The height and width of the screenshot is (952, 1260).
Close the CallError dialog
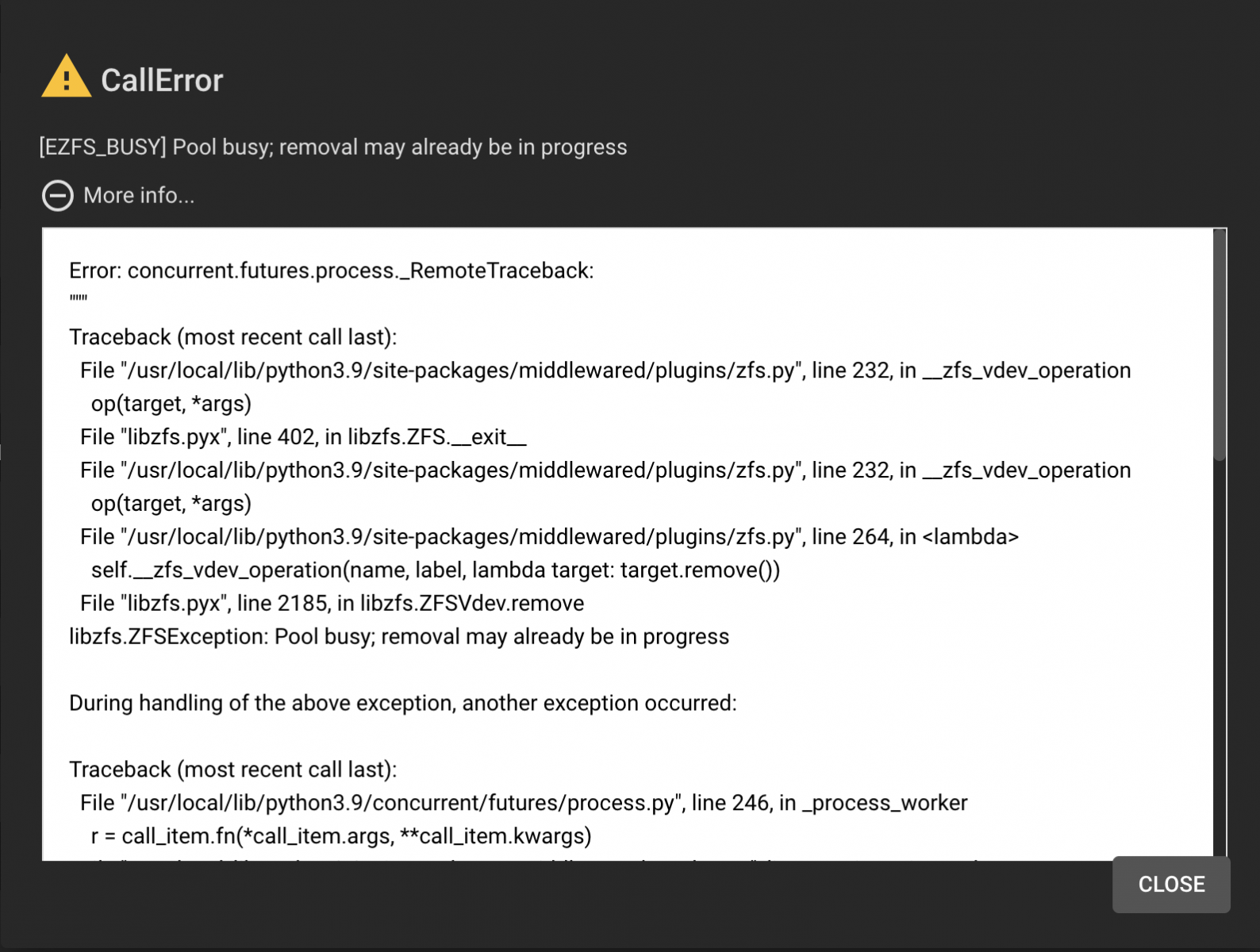[1171, 884]
